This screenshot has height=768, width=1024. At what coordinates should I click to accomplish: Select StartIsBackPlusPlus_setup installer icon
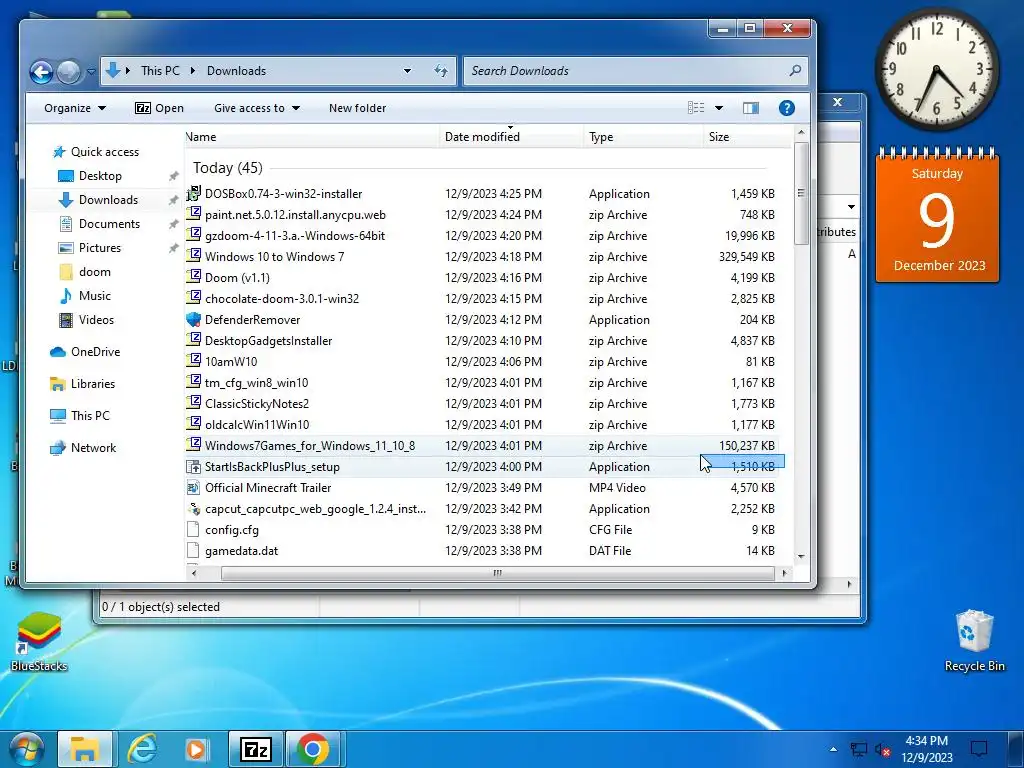(193, 466)
